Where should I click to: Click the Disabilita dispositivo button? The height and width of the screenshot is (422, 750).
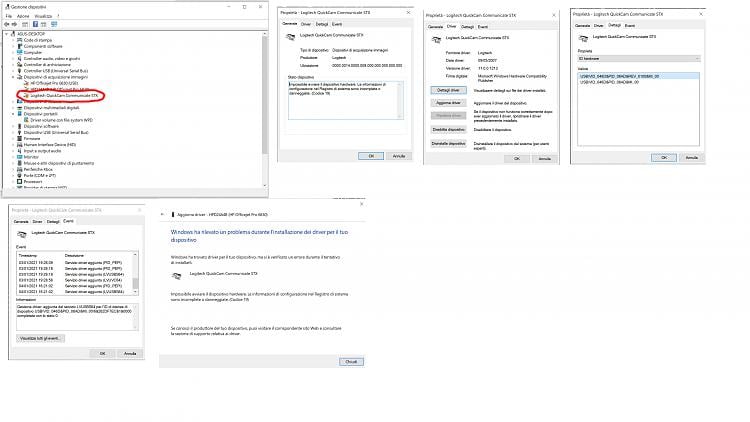448,129
